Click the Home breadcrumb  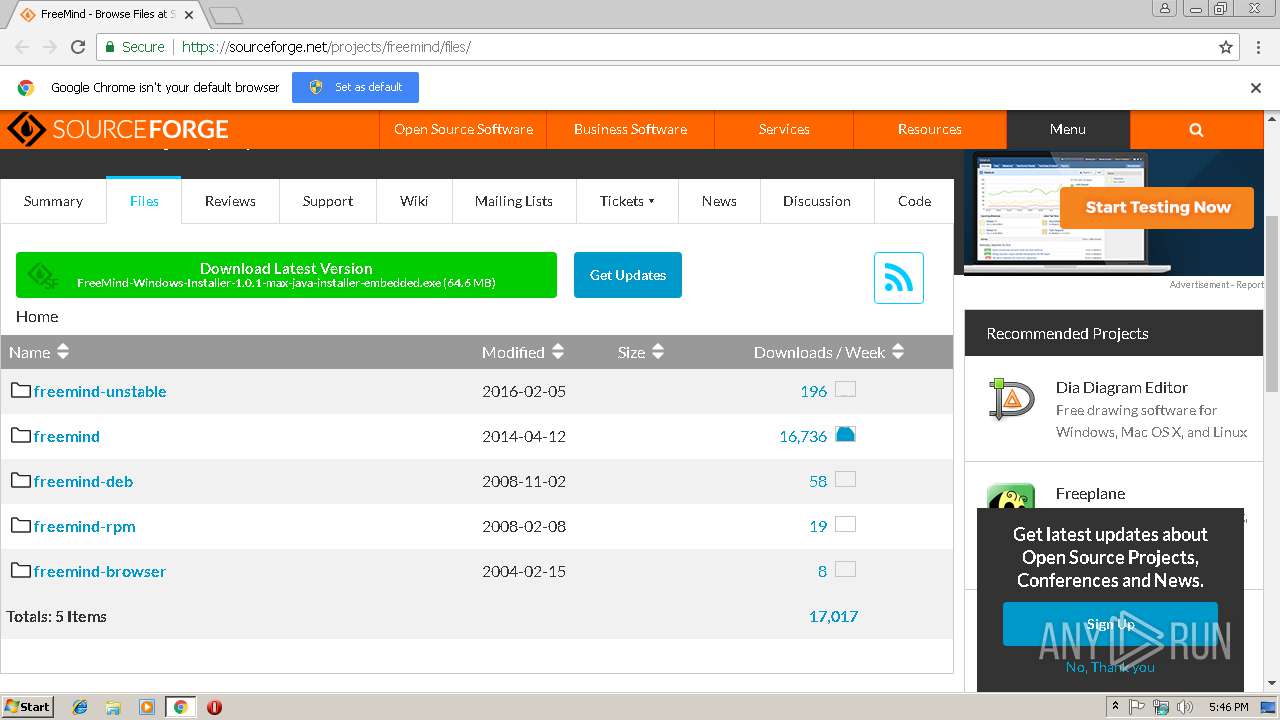pos(37,316)
